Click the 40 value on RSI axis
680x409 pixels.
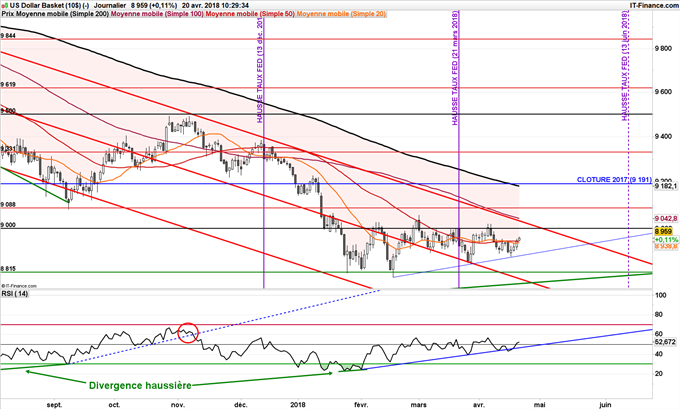tap(659, 354)
